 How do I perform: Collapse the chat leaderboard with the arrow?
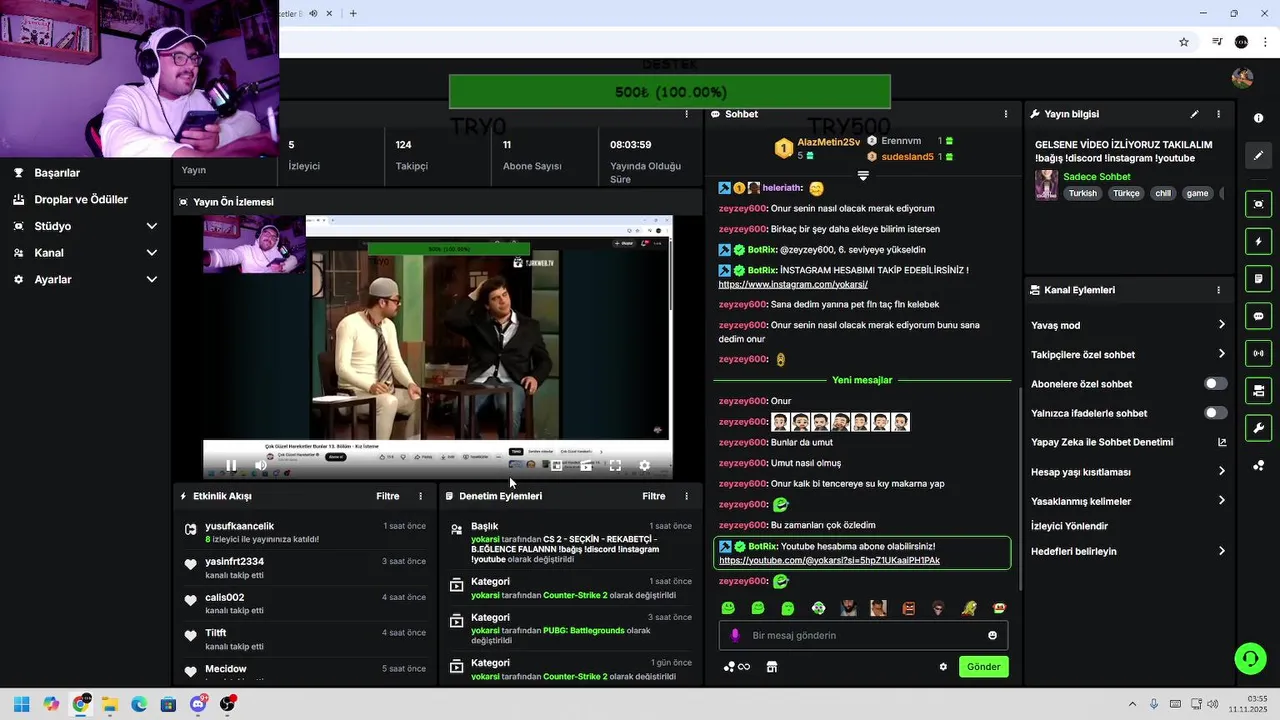863,176
